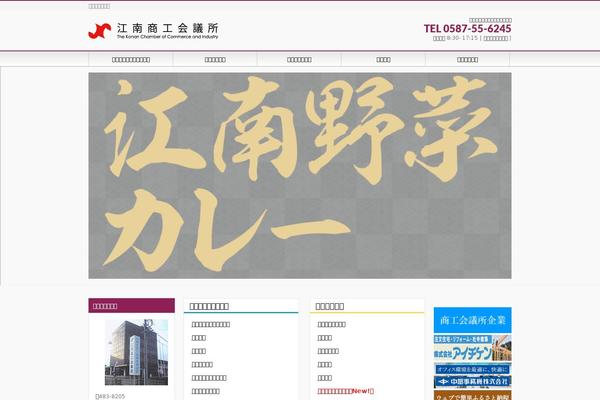
Task: Open the 中部事務機株式会社 banner
Action: [x=473, y=376]
